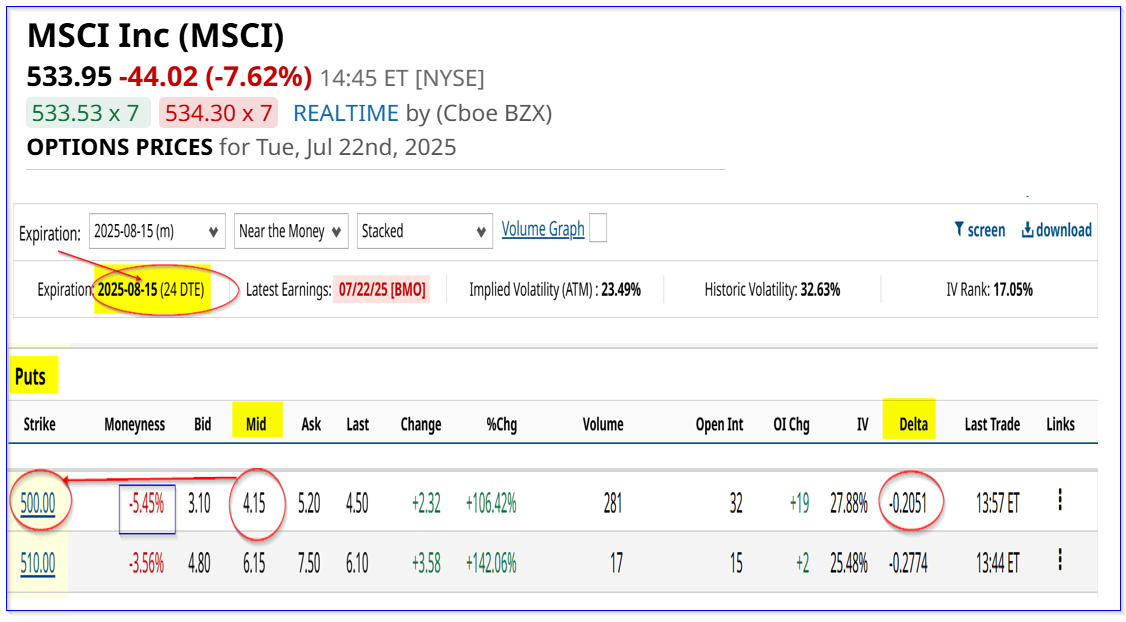
Task: Sort by Last Trade column header
Action: [992, 424]
